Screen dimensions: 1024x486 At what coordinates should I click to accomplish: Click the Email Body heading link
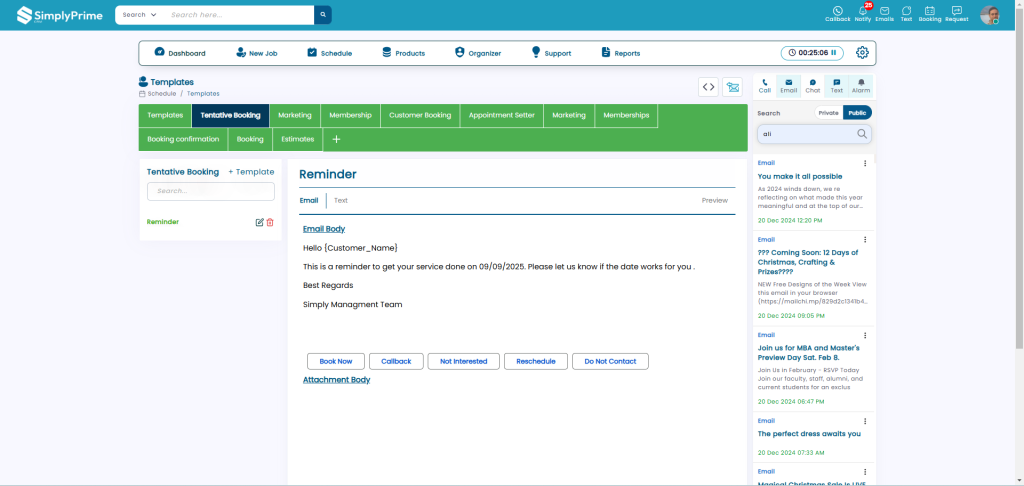click(324, 229)
